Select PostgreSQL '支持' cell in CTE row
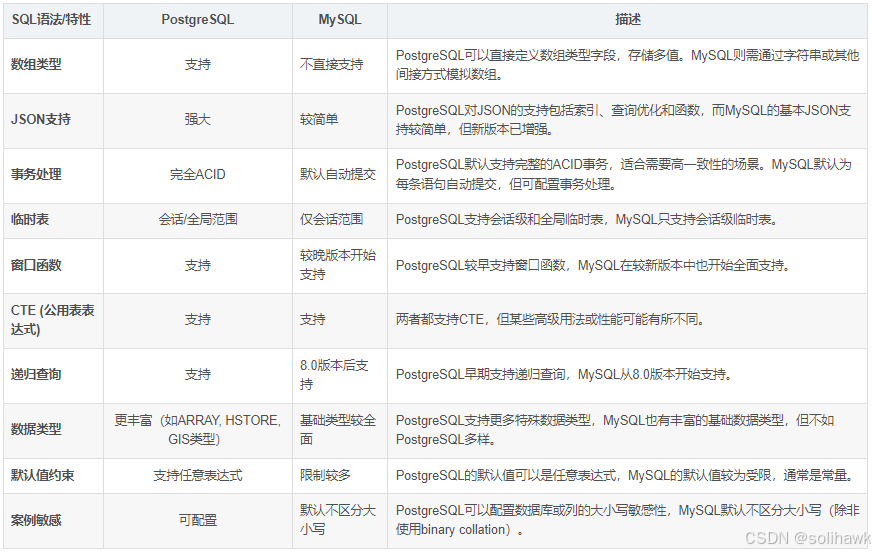Screen dimensions: 875x553 click(198, 320)
